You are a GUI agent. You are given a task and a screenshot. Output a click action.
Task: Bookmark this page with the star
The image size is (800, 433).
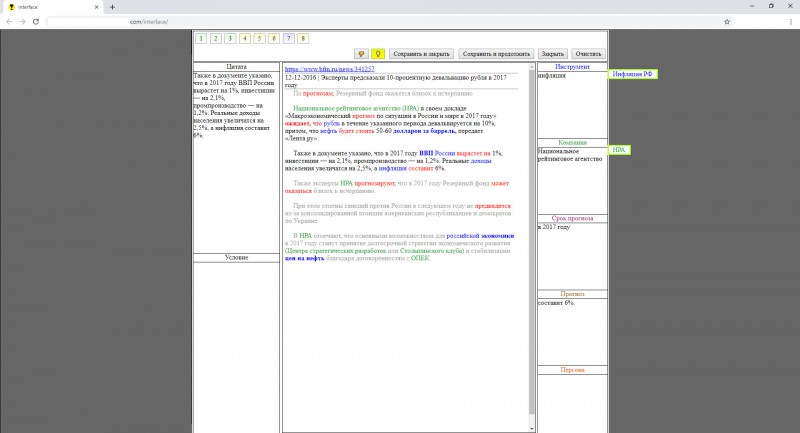(727, 21)
